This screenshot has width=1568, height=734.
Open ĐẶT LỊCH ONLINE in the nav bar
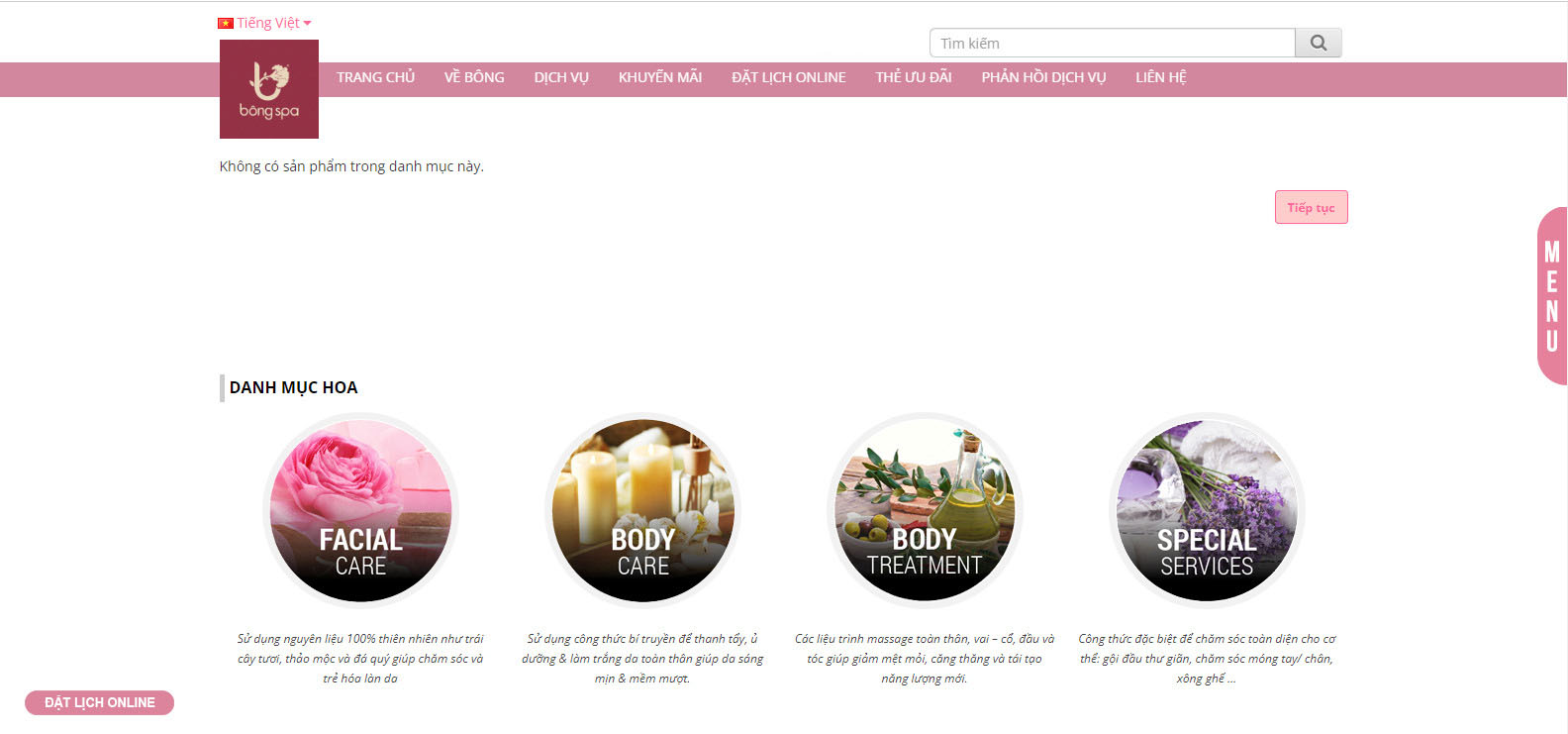(x=789, y=77)
